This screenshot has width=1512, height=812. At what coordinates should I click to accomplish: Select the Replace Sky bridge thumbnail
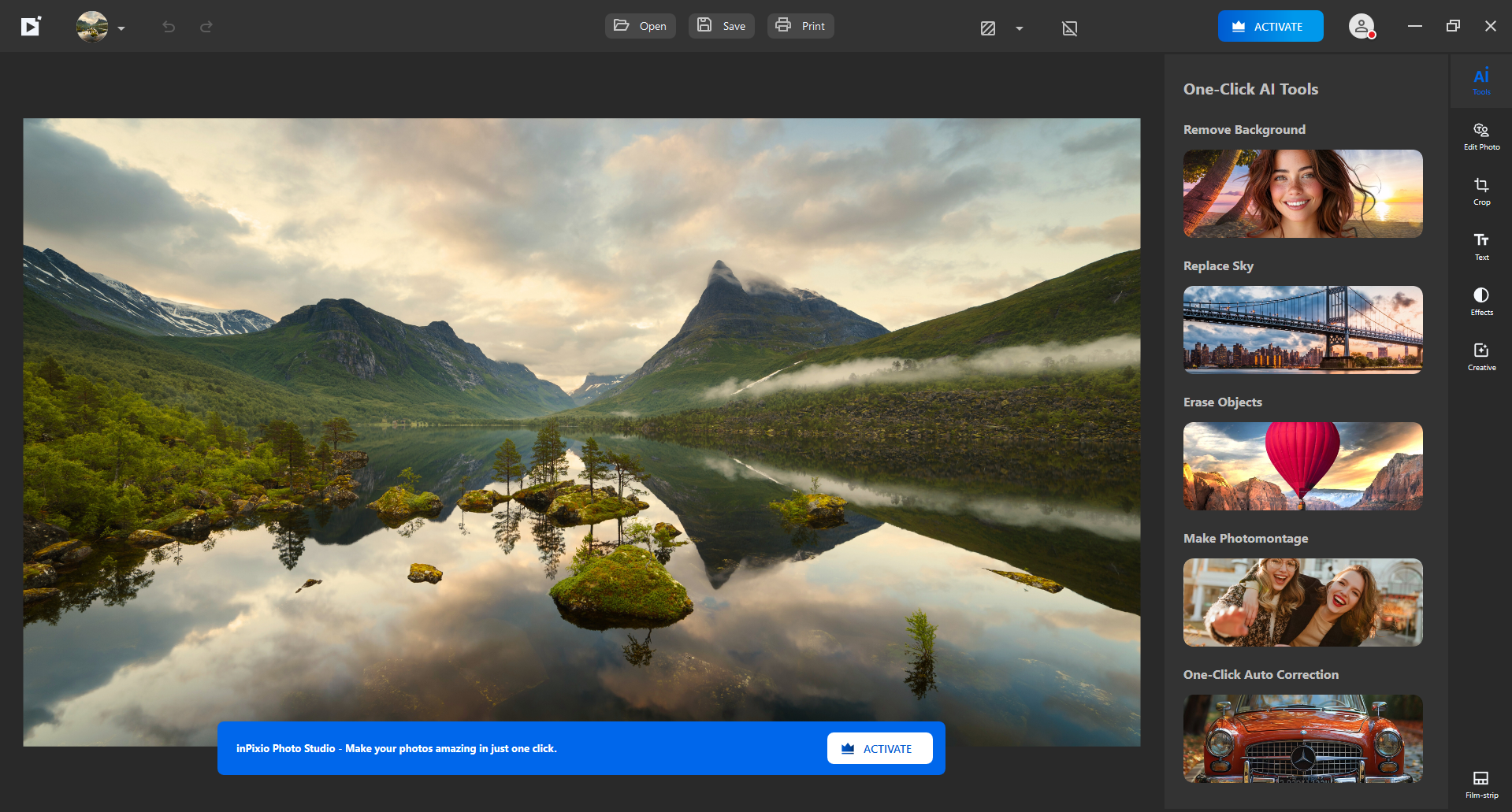pos(1302,330)
